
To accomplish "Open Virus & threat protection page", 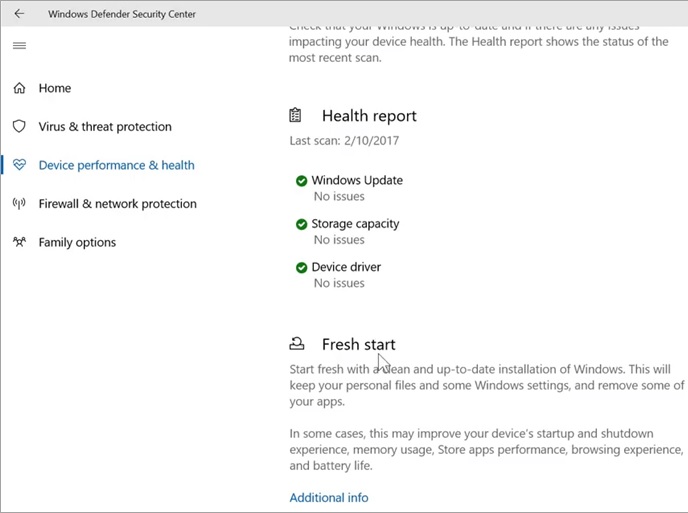I will coord(105,127).
